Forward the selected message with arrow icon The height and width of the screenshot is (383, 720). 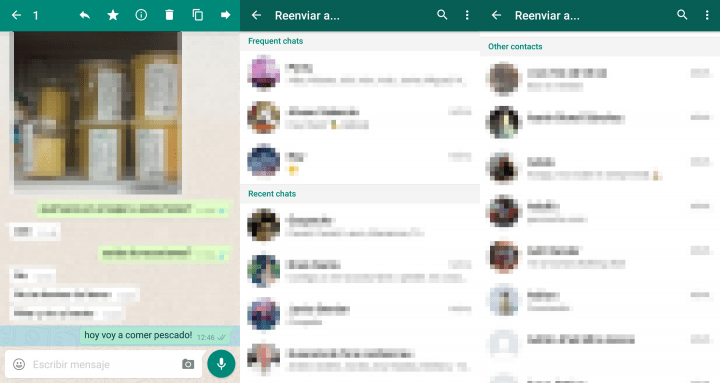(x=225, y=15)
